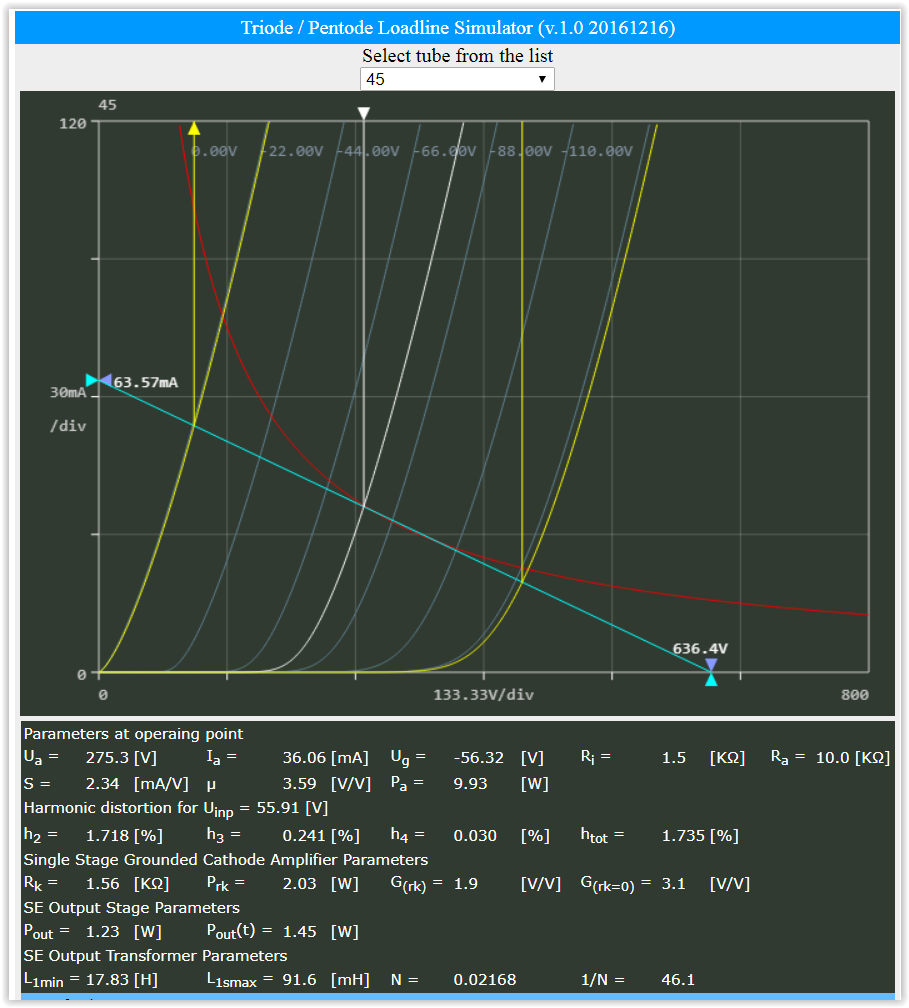Click the -110.00V grid curve label
Screen dimensions: 909x1008
598,151
